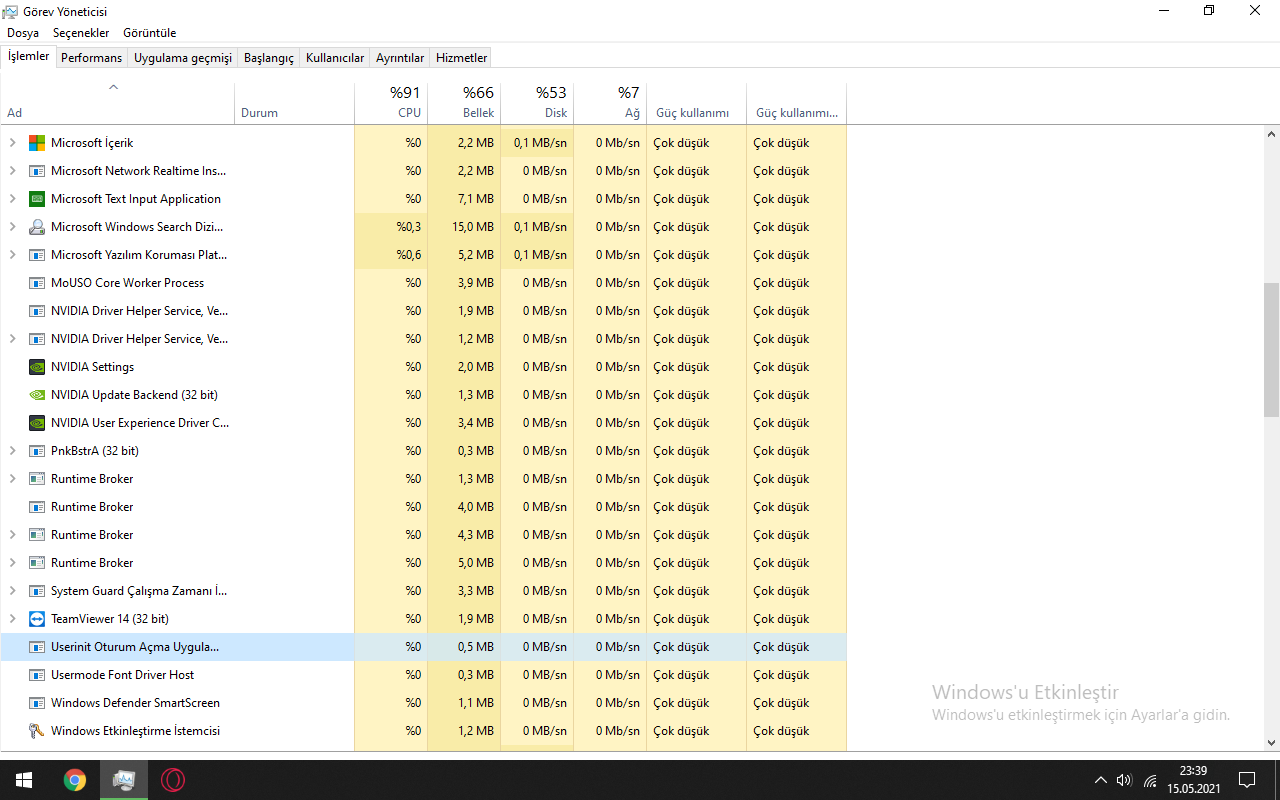Sort processes by the Disk column
The image size is (1280, 800).
[537, 102]
